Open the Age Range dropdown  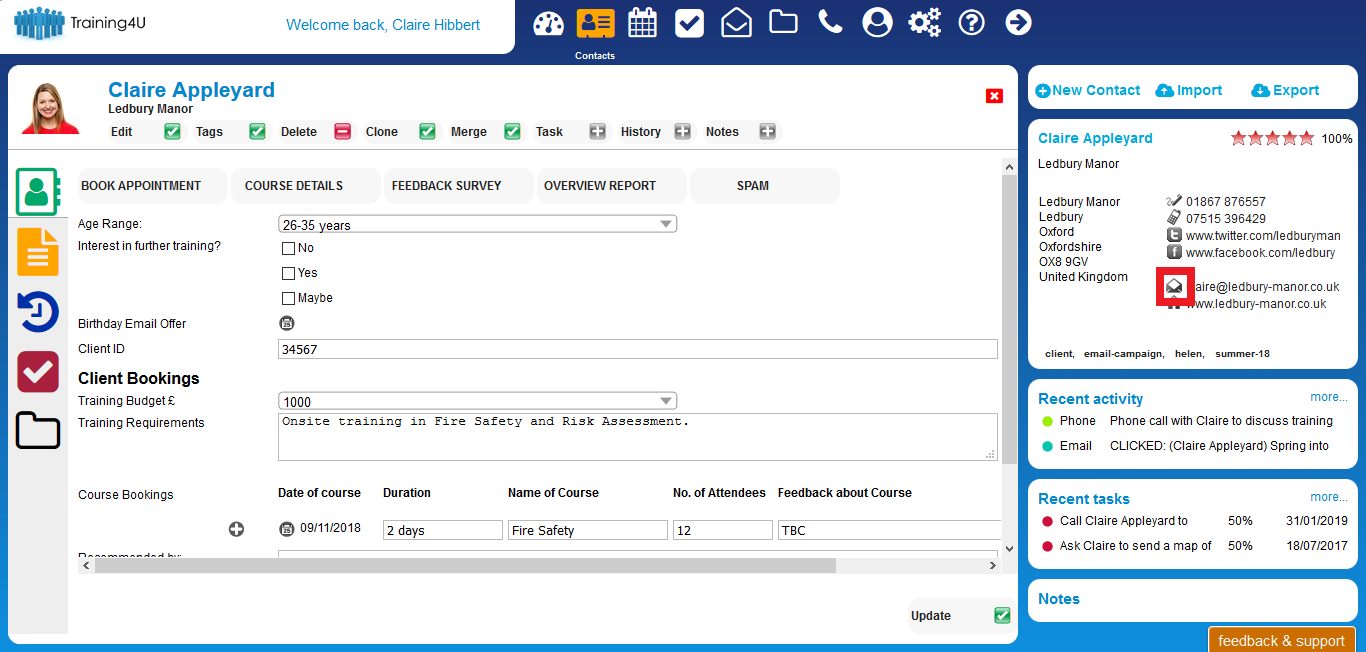click(x=665, y=223)
